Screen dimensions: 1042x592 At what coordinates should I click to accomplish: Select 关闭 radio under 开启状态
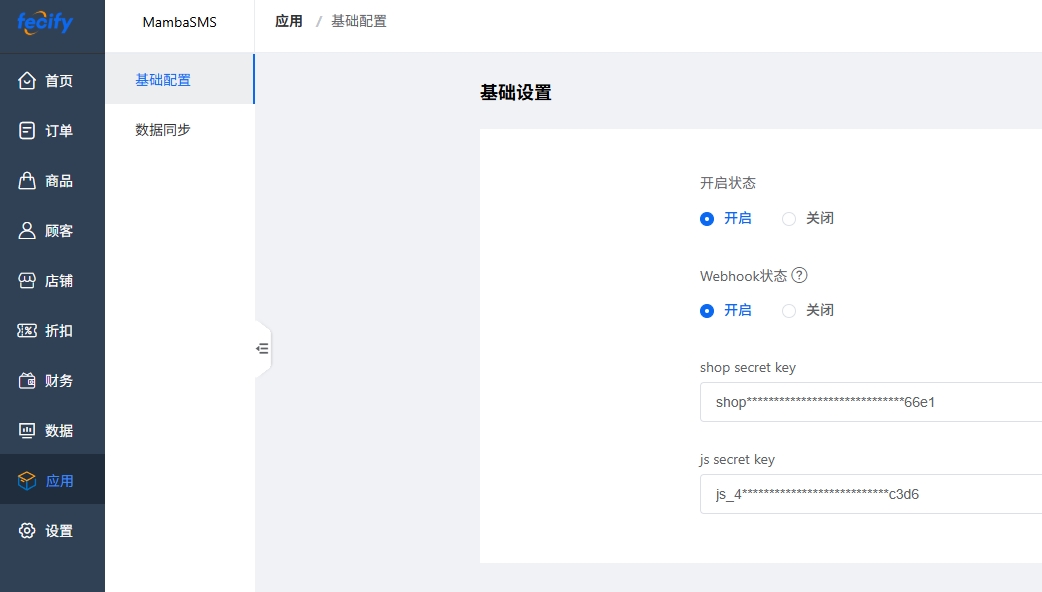click(x=789, y=219)
